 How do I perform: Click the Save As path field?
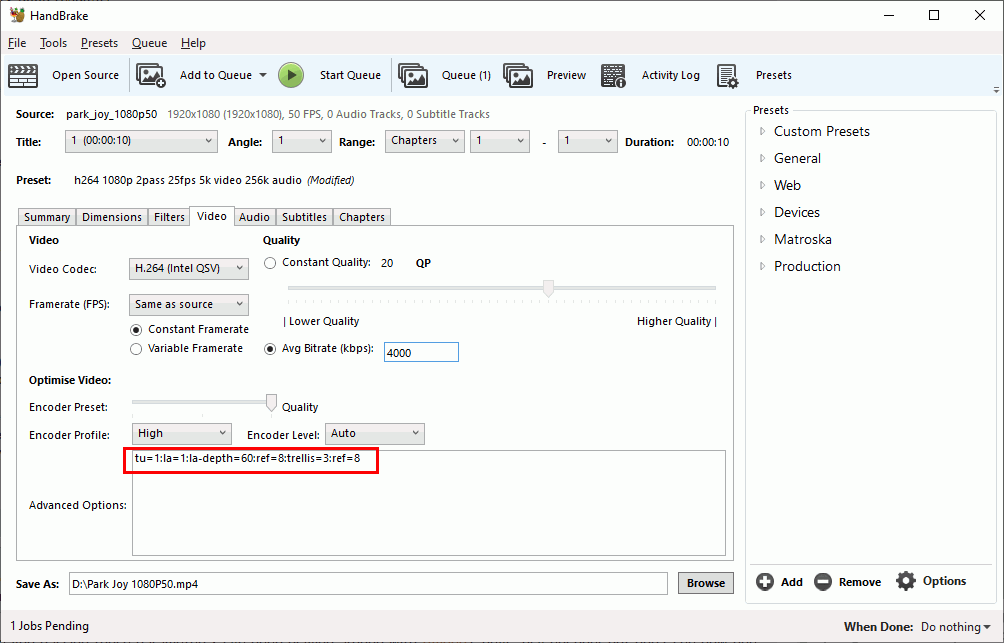[x=368, y=583]
